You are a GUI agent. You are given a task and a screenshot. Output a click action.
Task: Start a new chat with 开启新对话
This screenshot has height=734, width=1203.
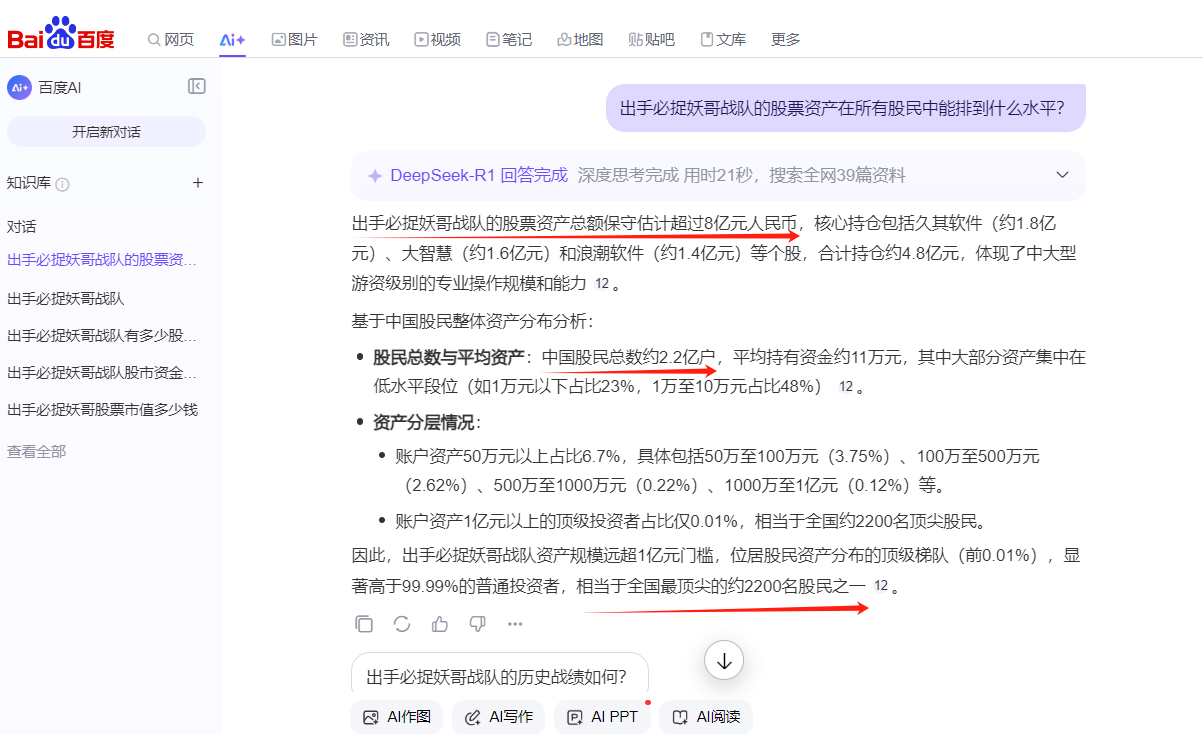(x=106, y=131)
